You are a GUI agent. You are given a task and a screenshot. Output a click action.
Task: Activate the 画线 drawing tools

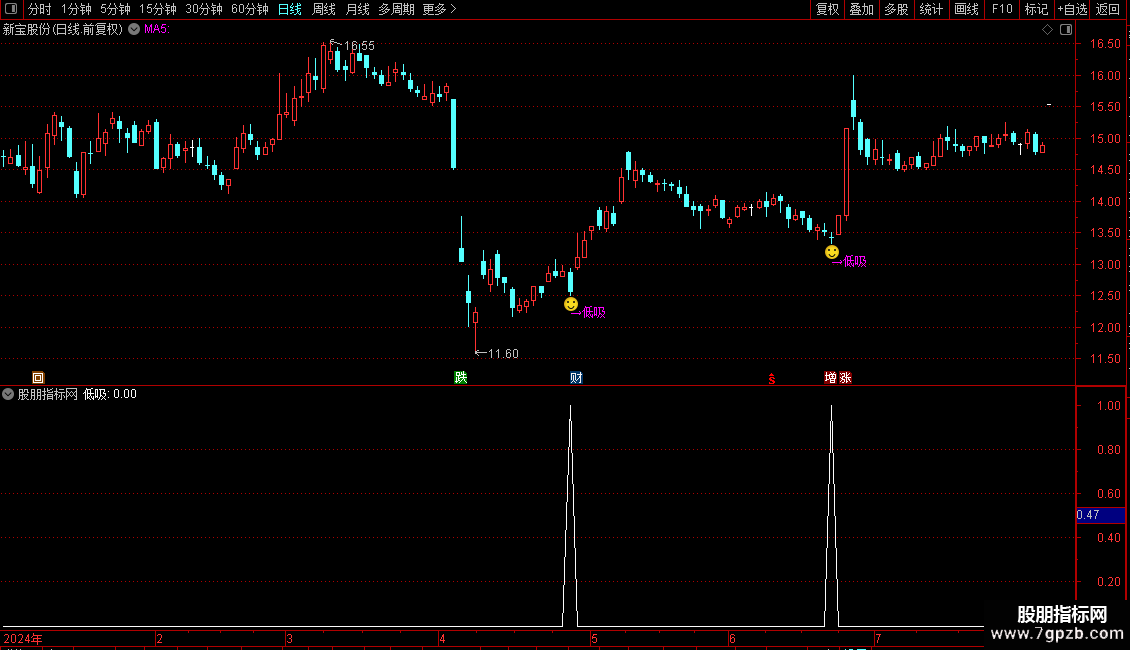[x=966, y=9]
